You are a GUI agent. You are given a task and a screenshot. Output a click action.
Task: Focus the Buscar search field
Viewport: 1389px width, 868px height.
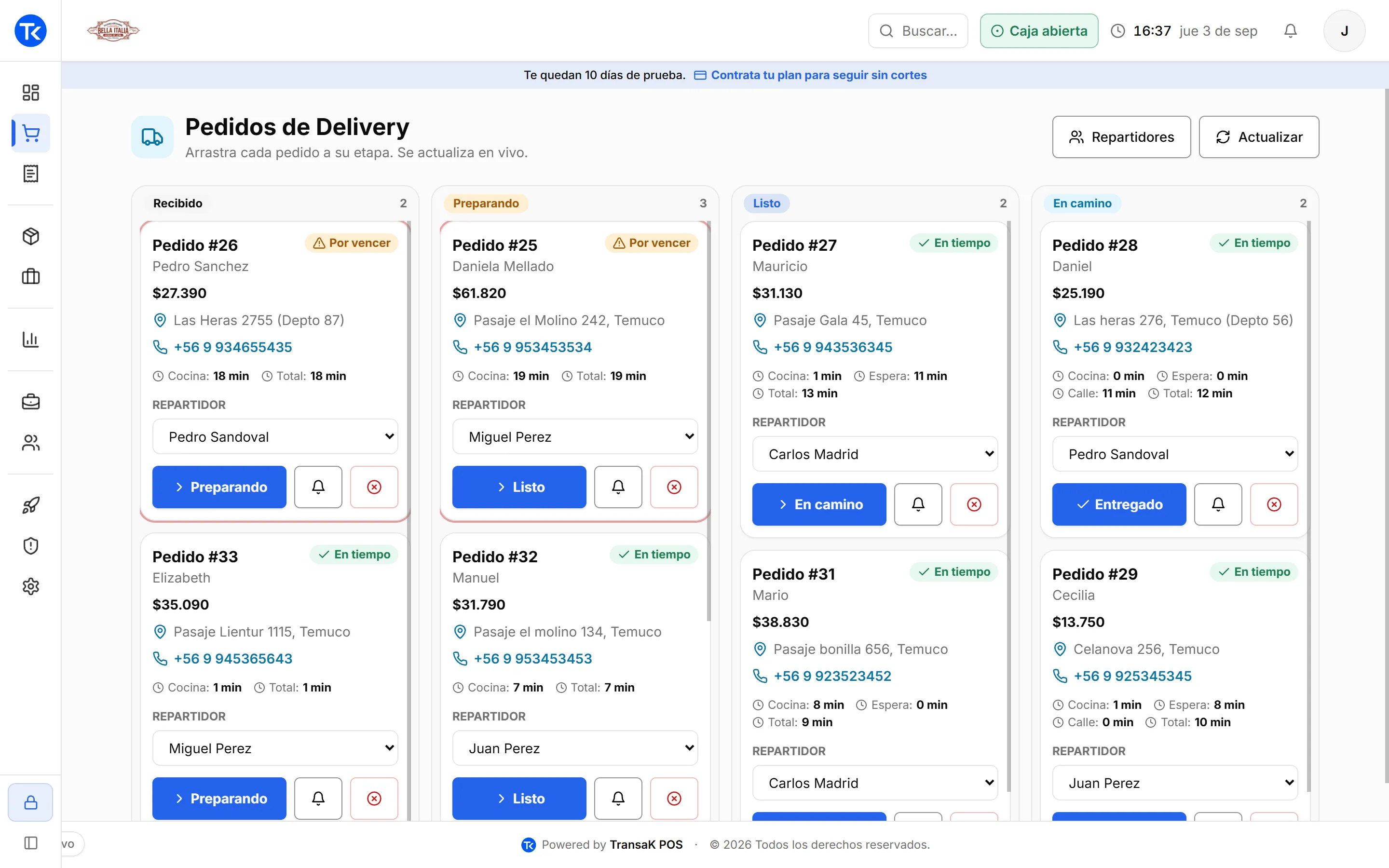[918, 30]
